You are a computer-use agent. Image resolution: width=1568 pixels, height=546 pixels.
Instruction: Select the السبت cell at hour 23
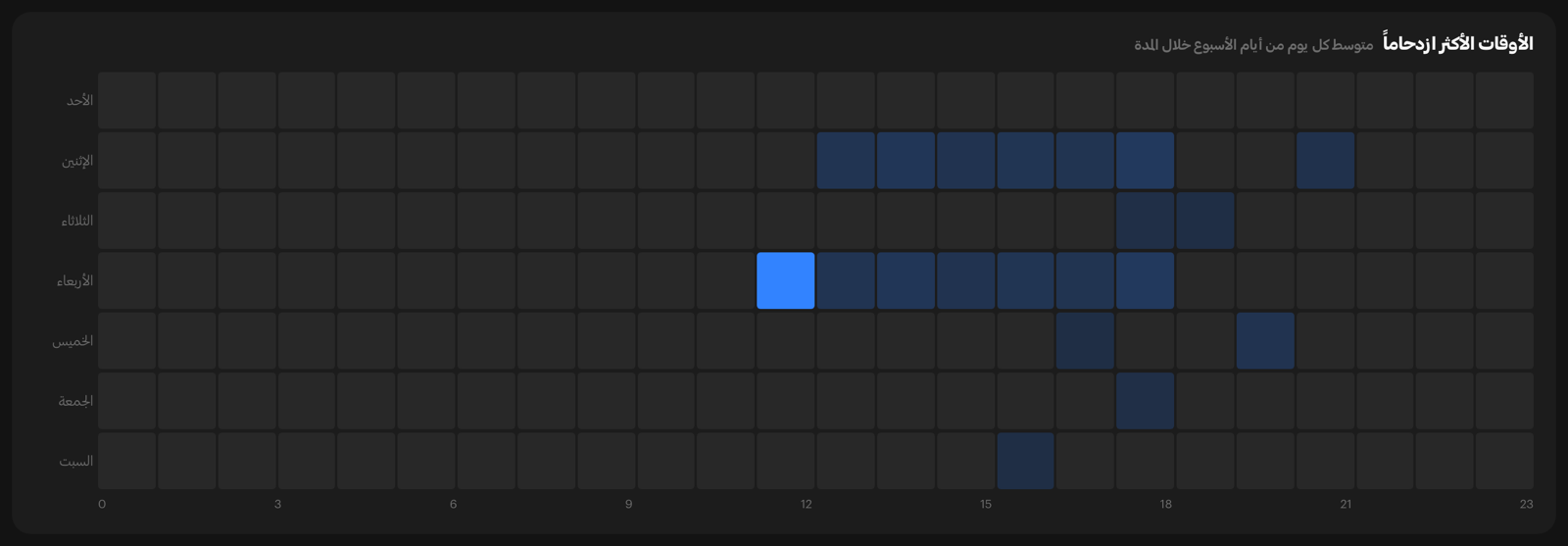[x=1504, y=461]
